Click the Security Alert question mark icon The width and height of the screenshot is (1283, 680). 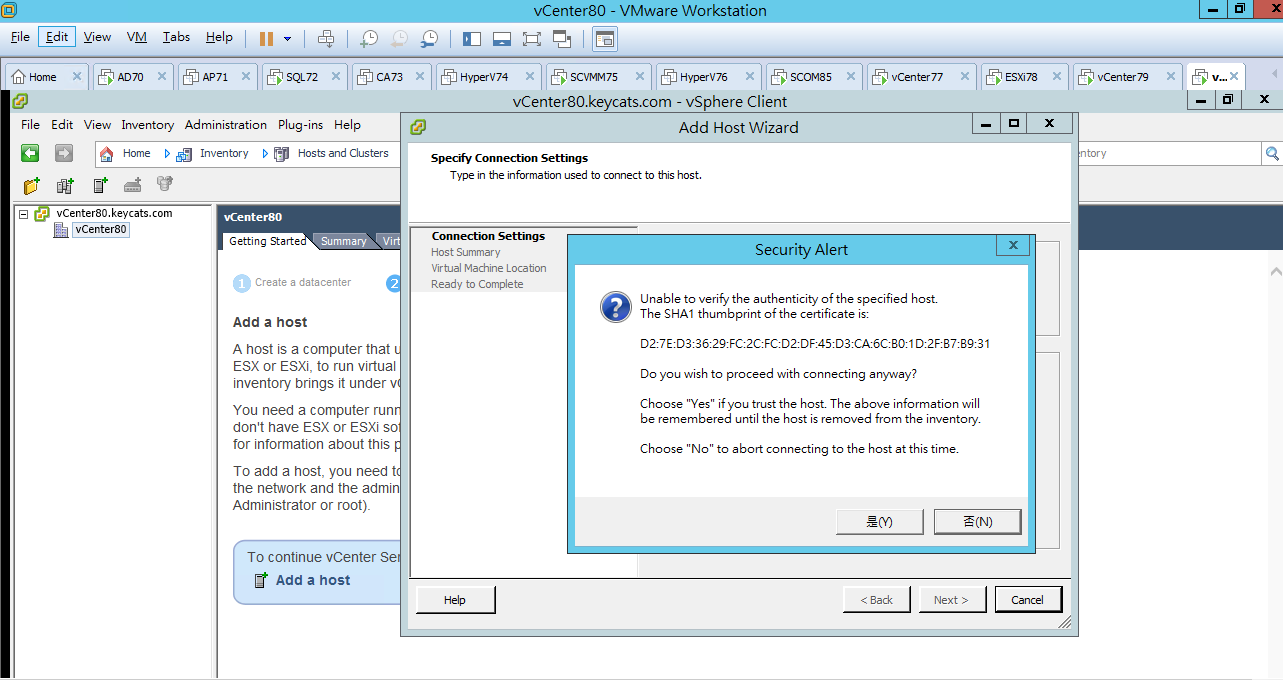[x=615, y=307]
